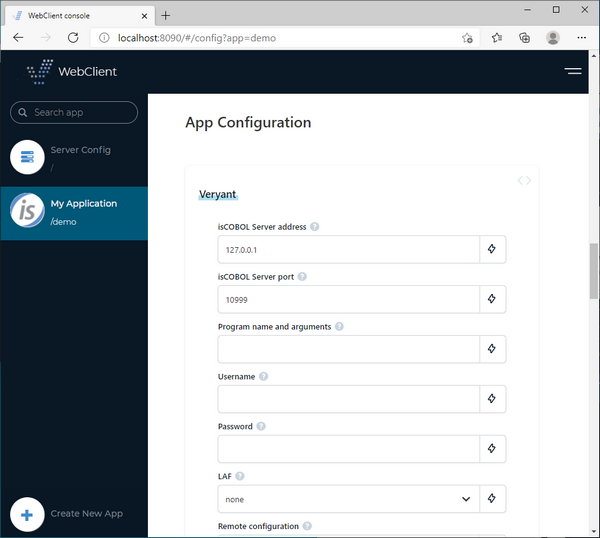Click the lightning icon beside Password field
Image resolution: width=600 pixels, height=538 pixels.
pyautogui.click(x=492, y=448)
